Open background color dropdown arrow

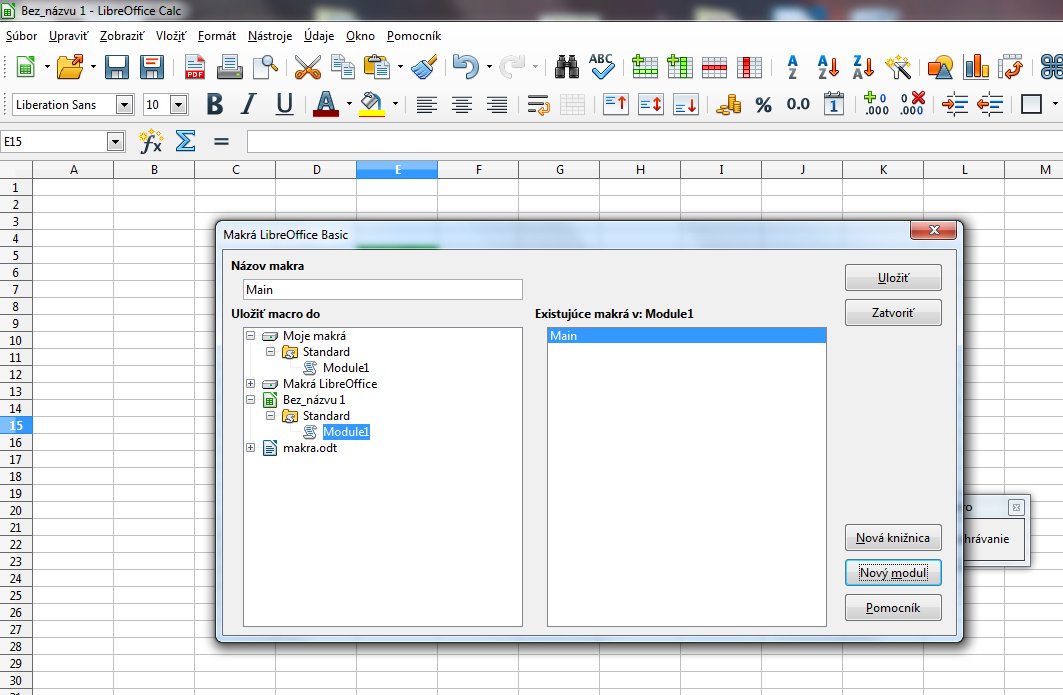coord(395,104)
